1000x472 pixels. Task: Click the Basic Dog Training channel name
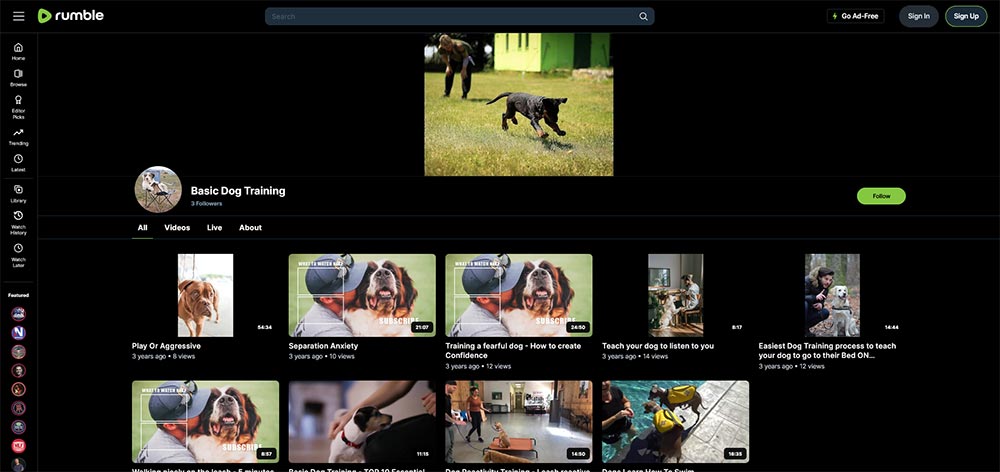click(x=238, y=191)
